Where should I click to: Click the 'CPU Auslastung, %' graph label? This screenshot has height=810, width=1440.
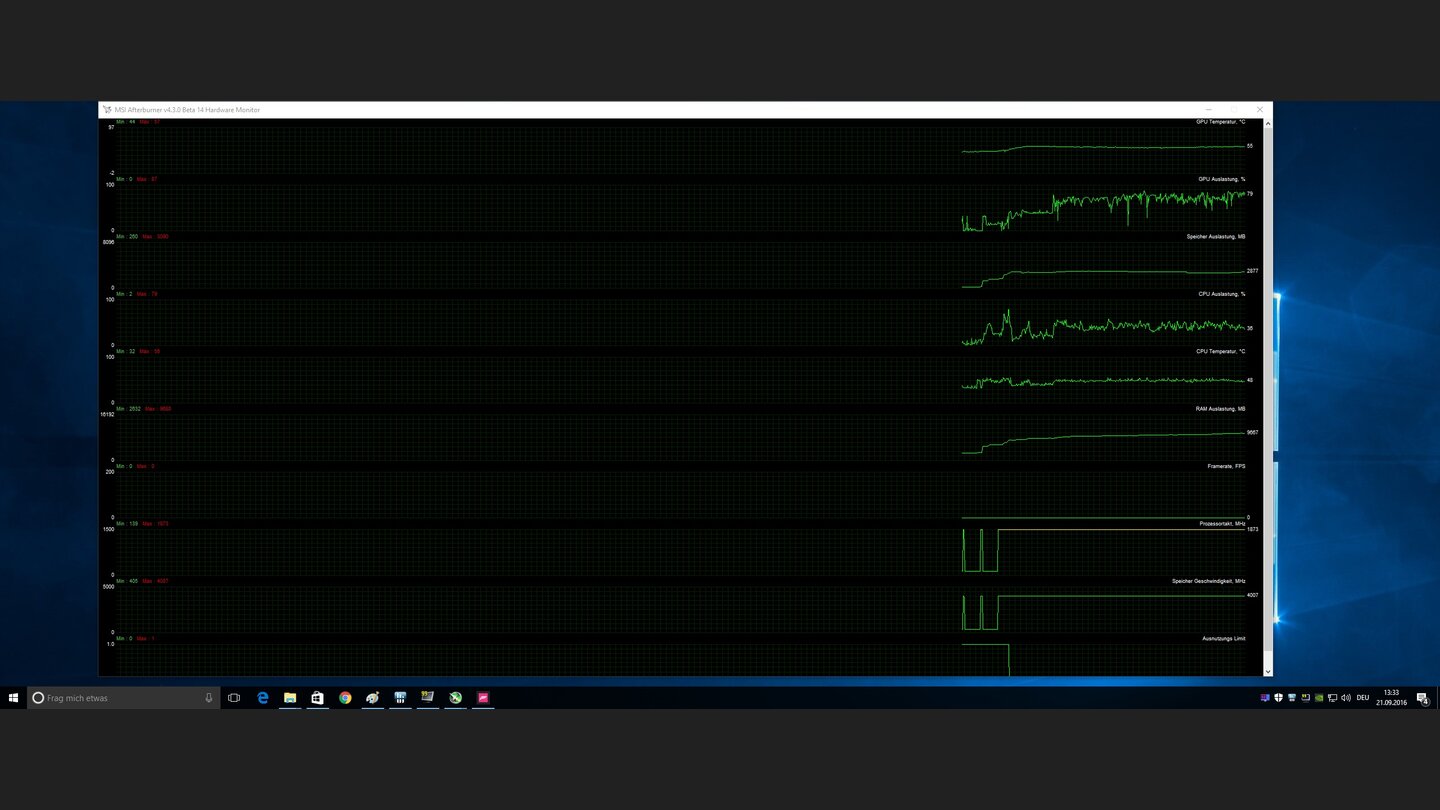(x=1221, y=294)
